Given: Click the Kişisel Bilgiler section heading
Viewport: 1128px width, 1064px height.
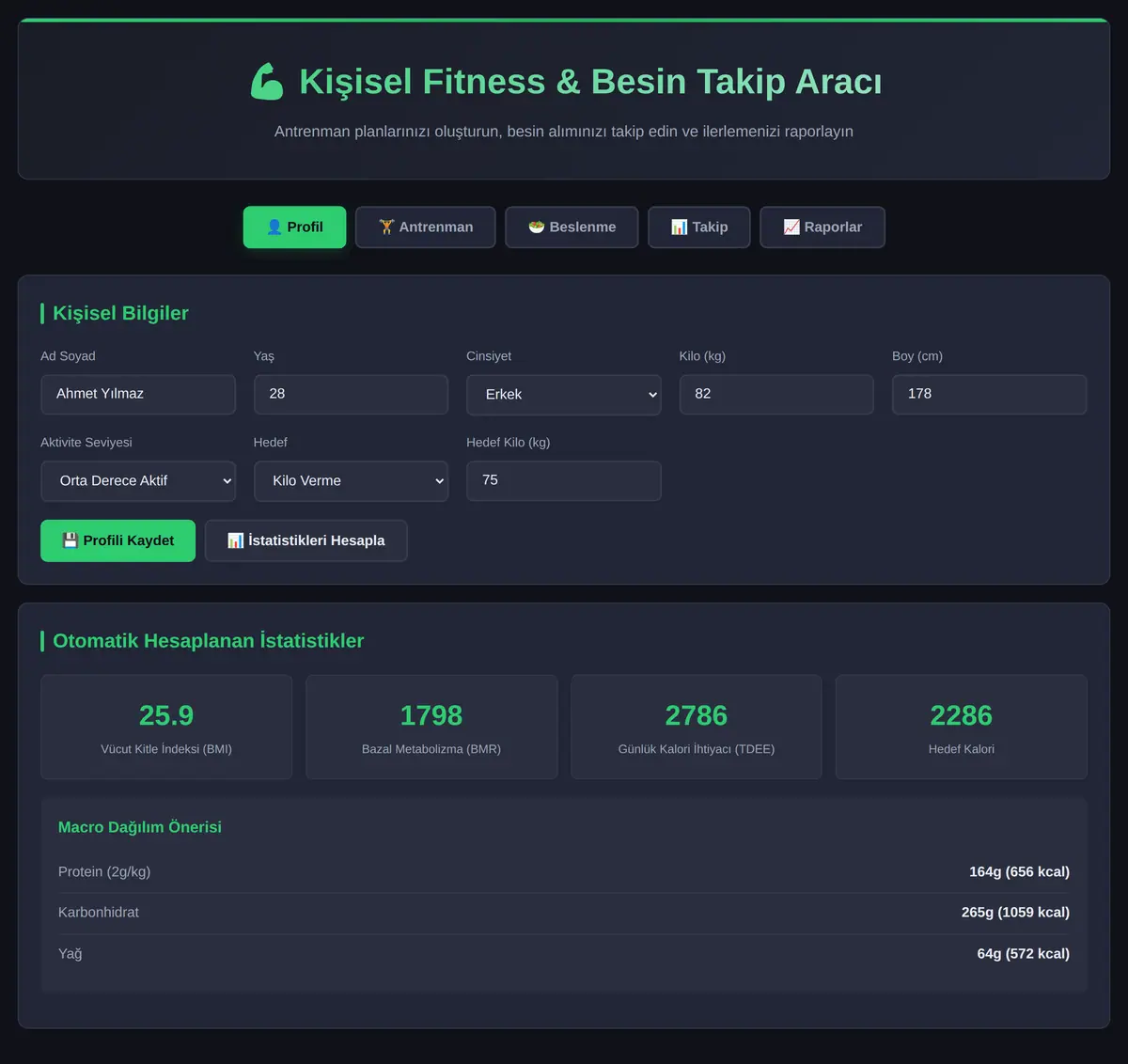Looking at the screenshot, I should click(120, 313).
